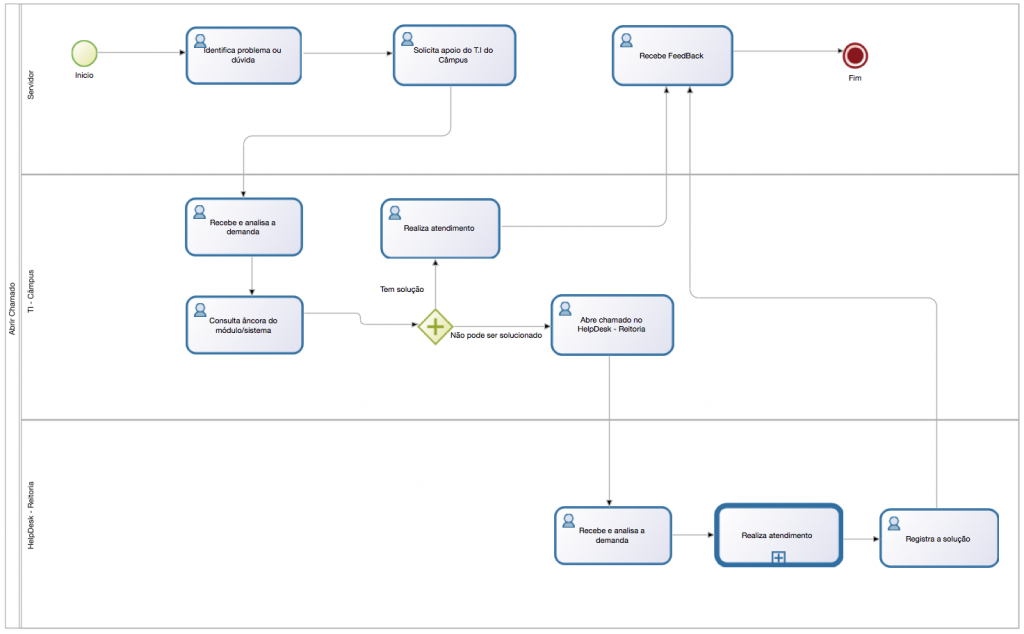Select Realiza atendimento task in TI - Câmpus lane
The image size is (1024, 634).
[x=439, y=228]
